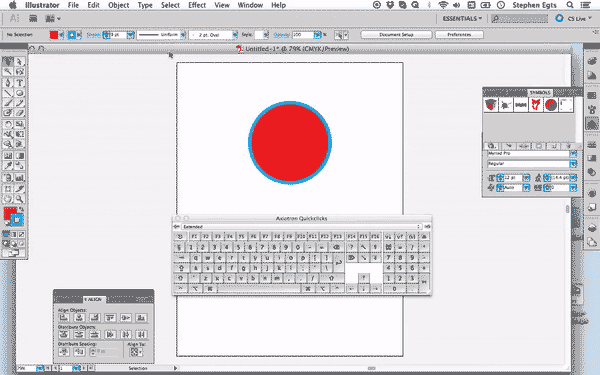Click Vertical Align Bottom in Align panel
600x375 pixels.
(x=141, y=318)
